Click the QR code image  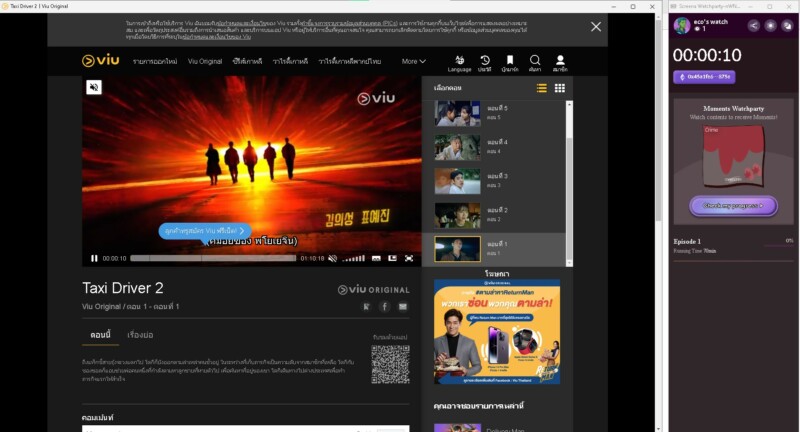390,364
